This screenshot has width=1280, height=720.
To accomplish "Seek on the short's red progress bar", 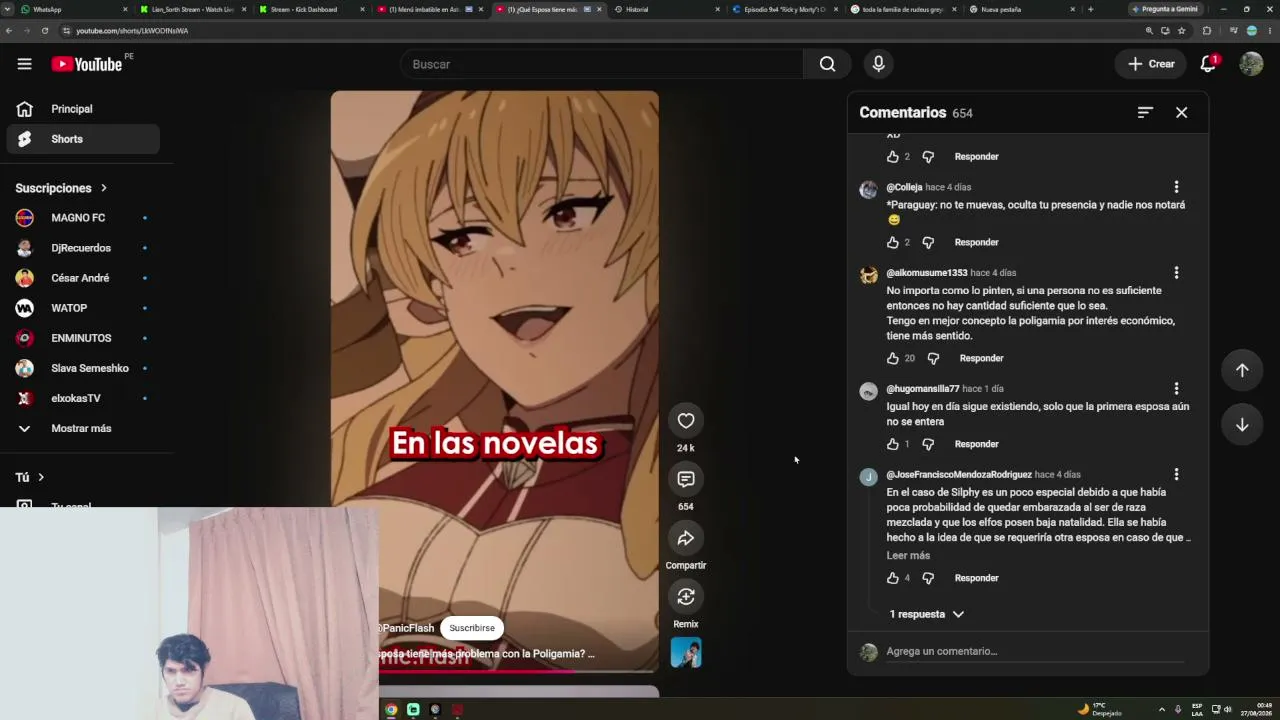I will (495, 670).
